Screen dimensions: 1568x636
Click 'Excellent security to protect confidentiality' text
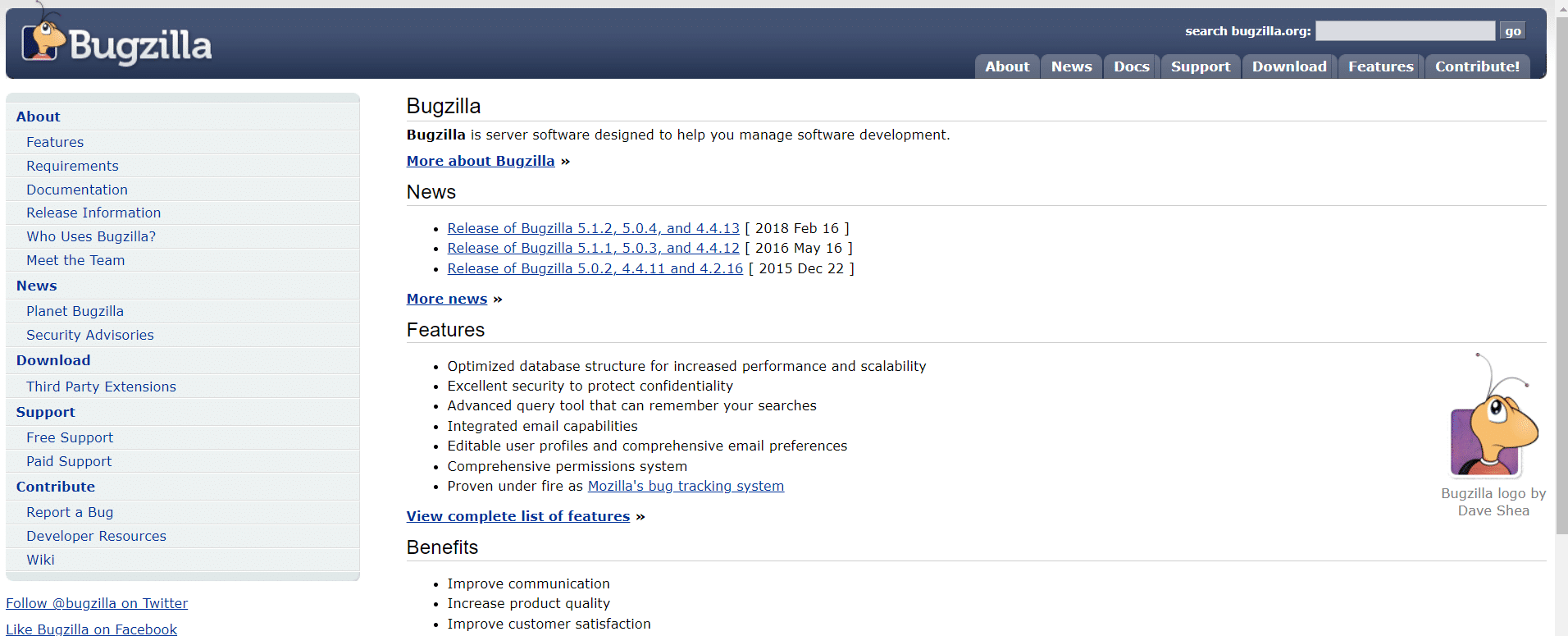coord(590,386)
